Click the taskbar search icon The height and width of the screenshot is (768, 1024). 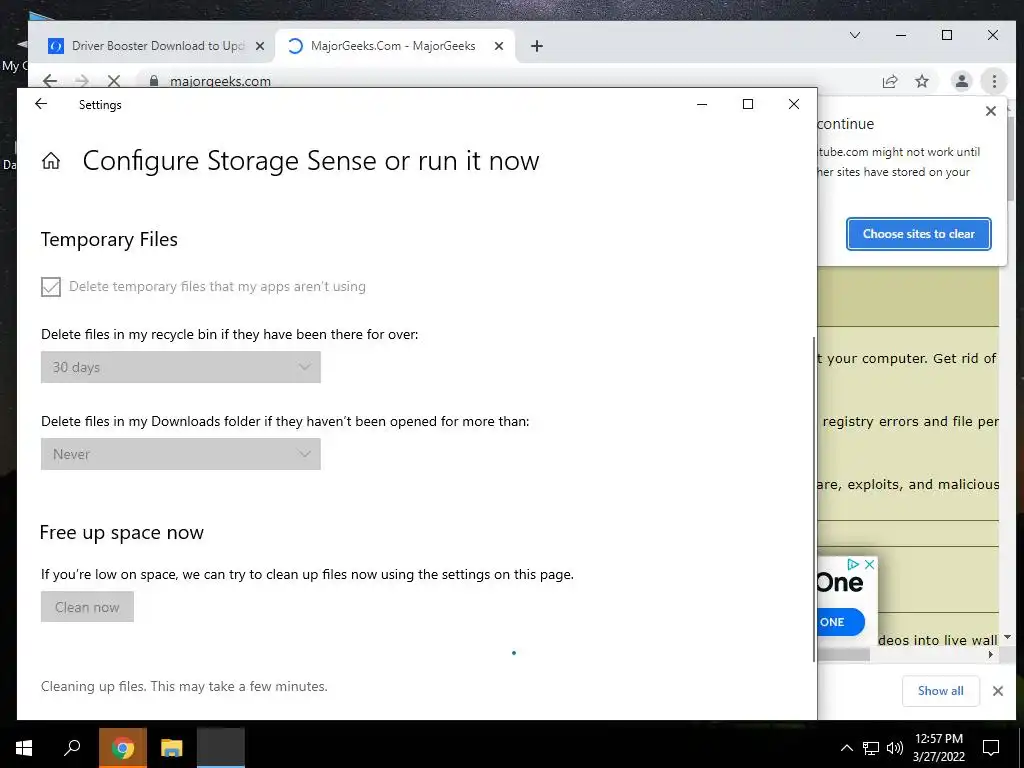point(73,748)
